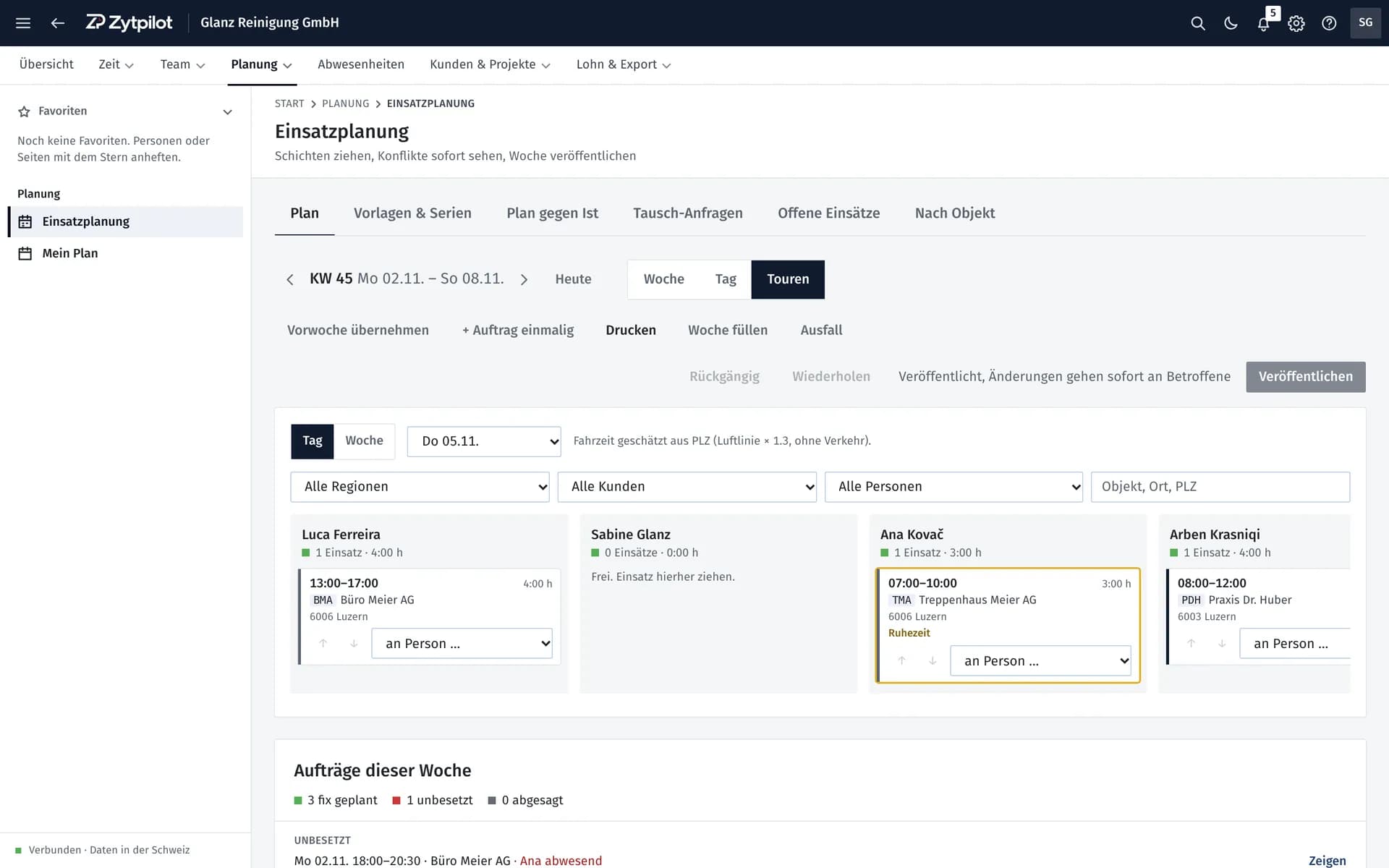
Task: Open the SG user avatar menu
Action: (x=1365, y=23)
